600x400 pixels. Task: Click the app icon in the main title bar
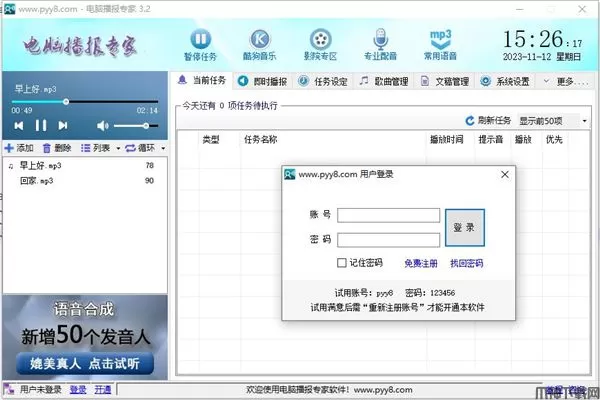(9, 9)
